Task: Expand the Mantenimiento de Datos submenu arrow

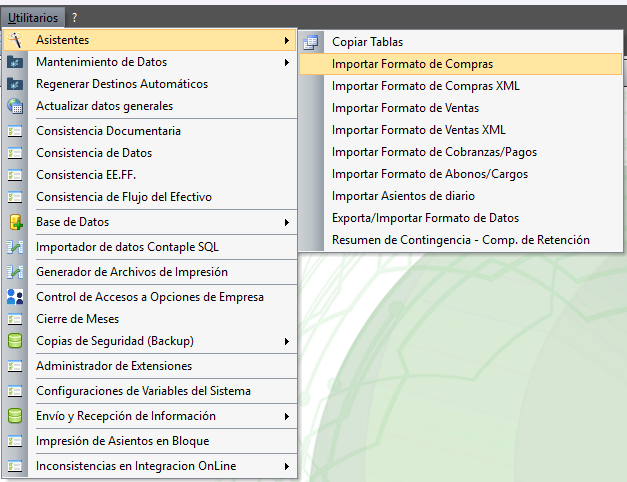Action: click(287, 62)
